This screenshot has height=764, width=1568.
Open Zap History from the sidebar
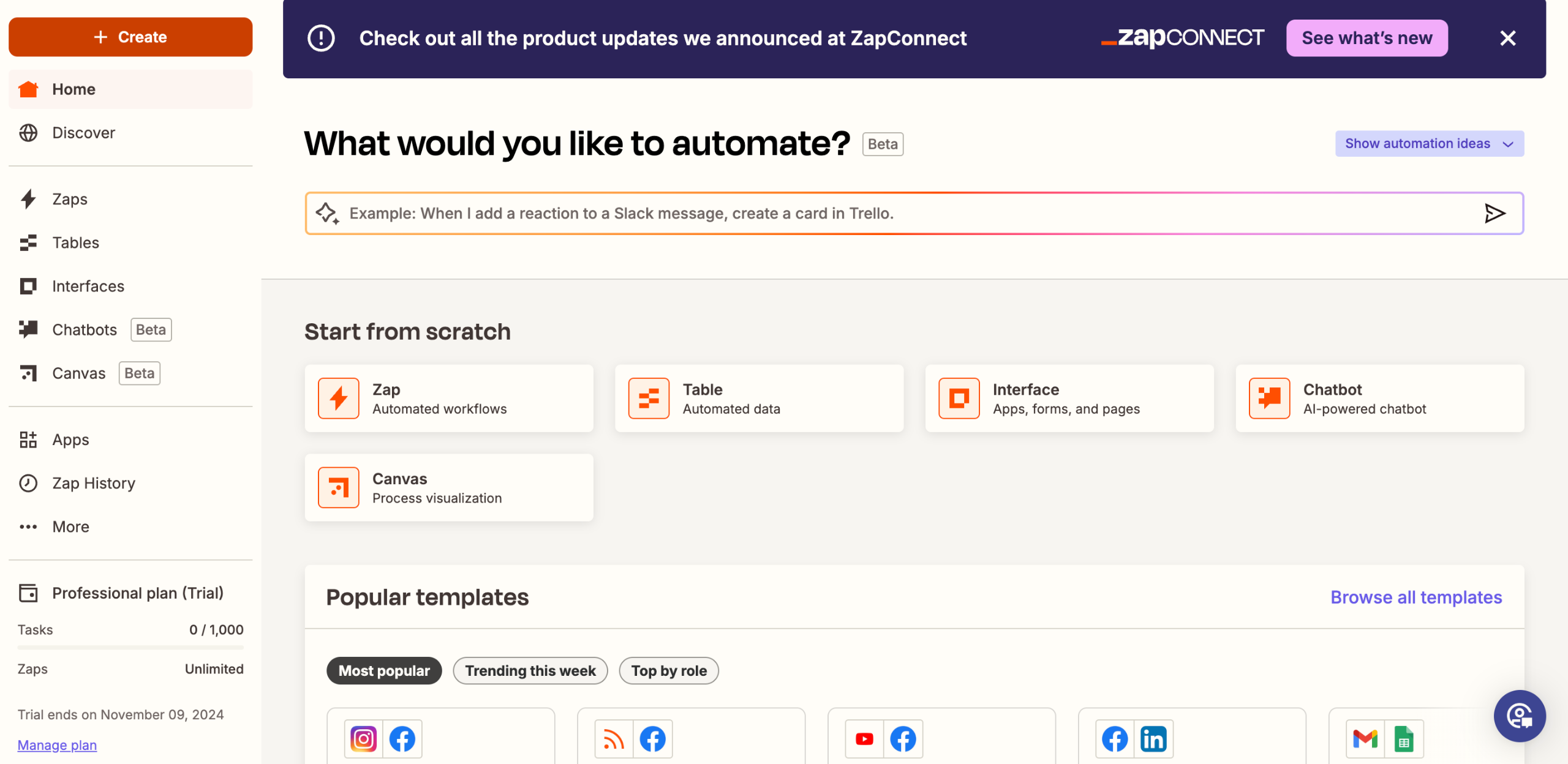pyautogui.click(x=93, y=483)
